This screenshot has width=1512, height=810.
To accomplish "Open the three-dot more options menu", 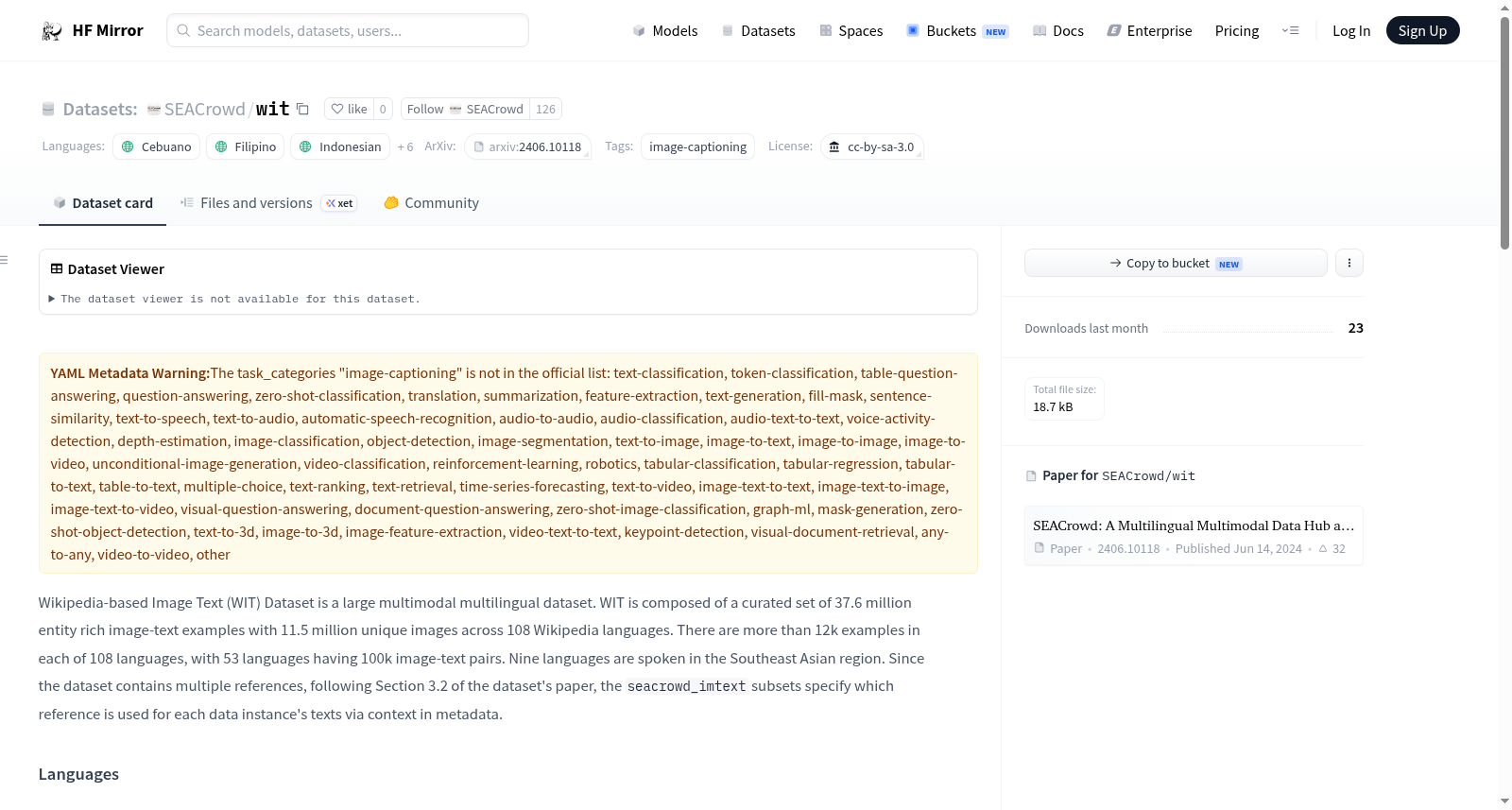I will point(1349,263).
